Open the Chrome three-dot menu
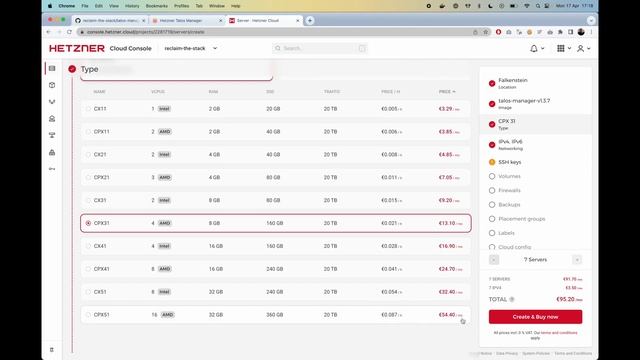640x360 pixels. (591, 32)
